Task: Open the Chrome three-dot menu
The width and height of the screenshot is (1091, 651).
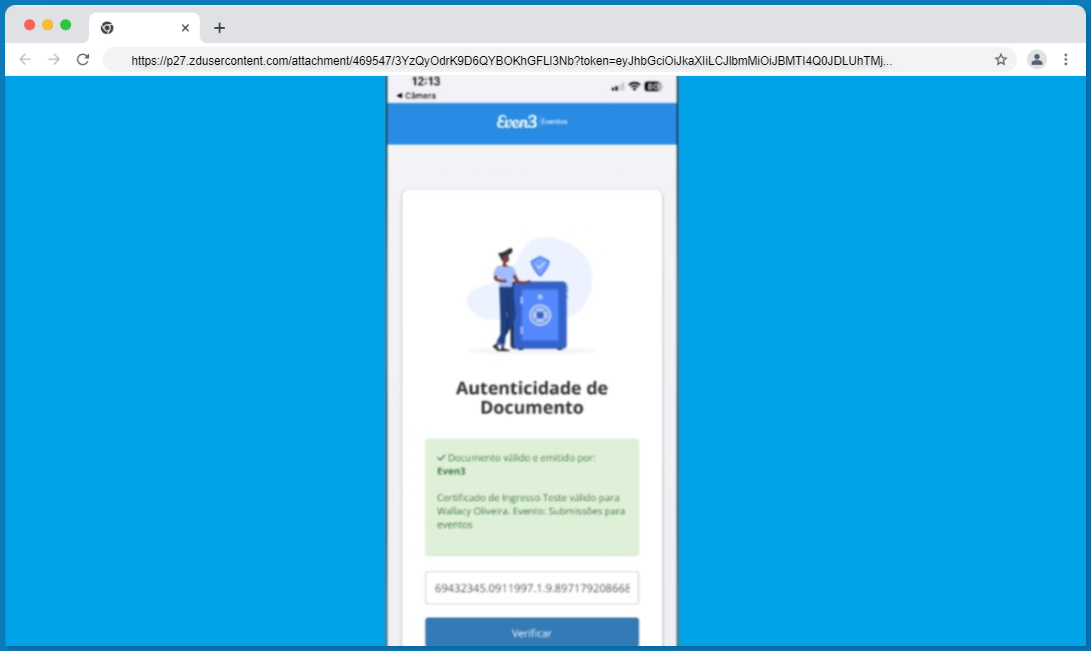Action: [x=1065, y=60]
